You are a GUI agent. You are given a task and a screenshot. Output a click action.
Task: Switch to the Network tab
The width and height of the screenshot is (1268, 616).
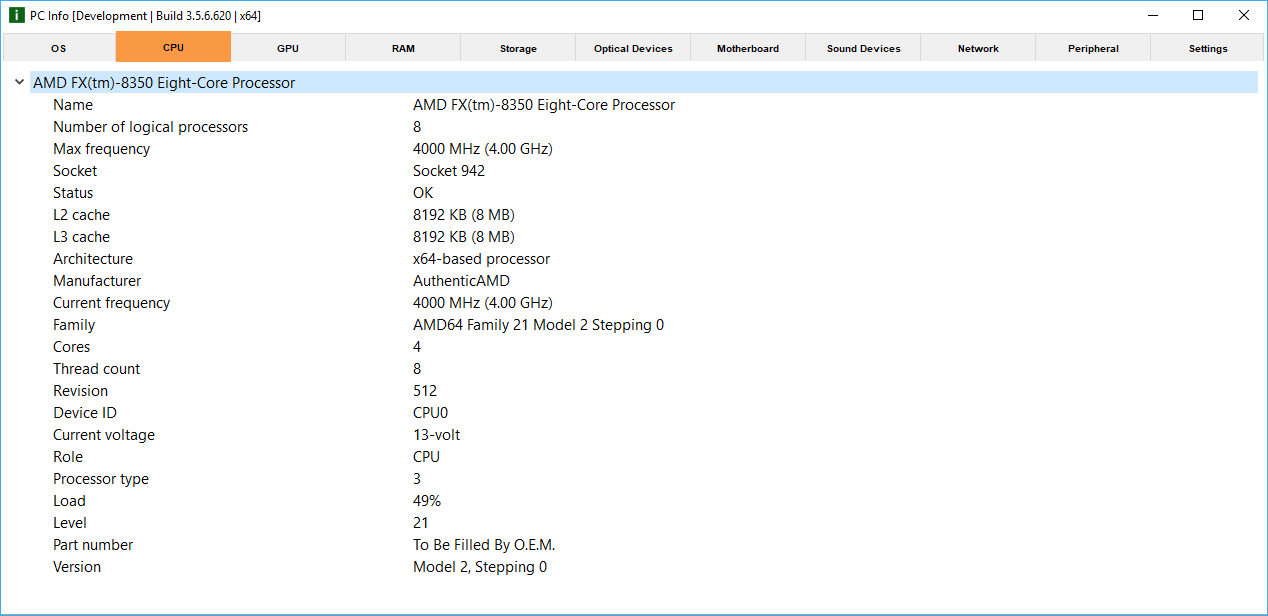[x=978, y=48]
